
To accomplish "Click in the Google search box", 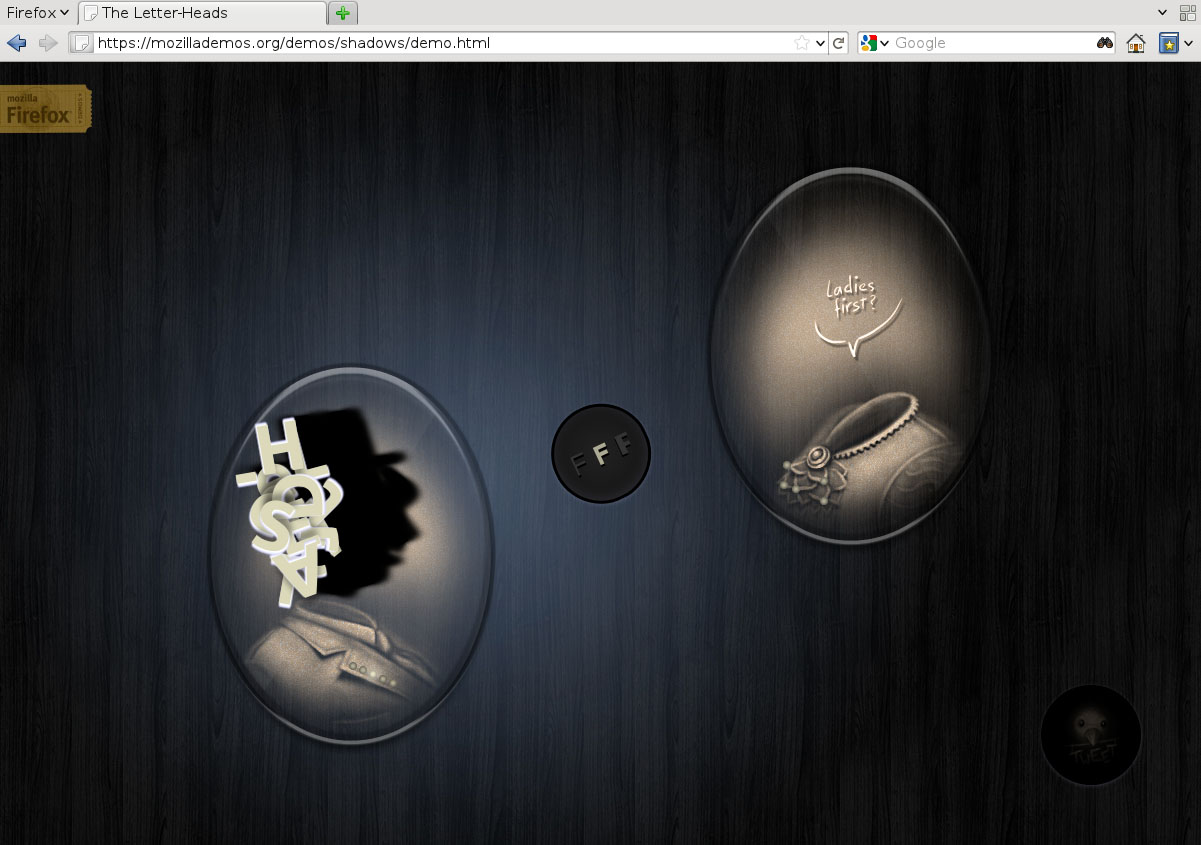I will (x=990, y=43).
